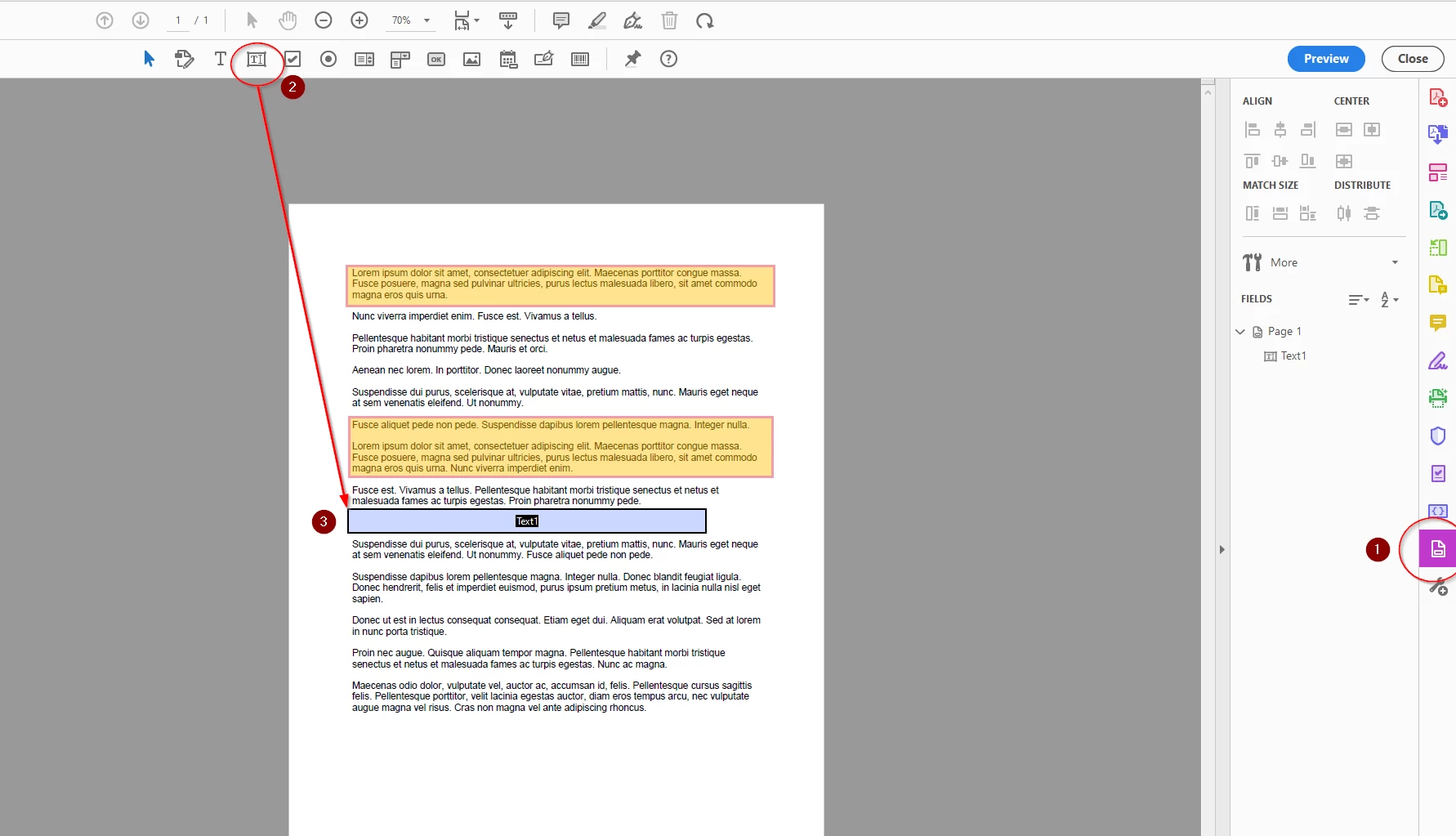The width and height of the screenshot is (1456, 836).
Task: Open the Fields tab order menu
Action: click(1359, 300)
